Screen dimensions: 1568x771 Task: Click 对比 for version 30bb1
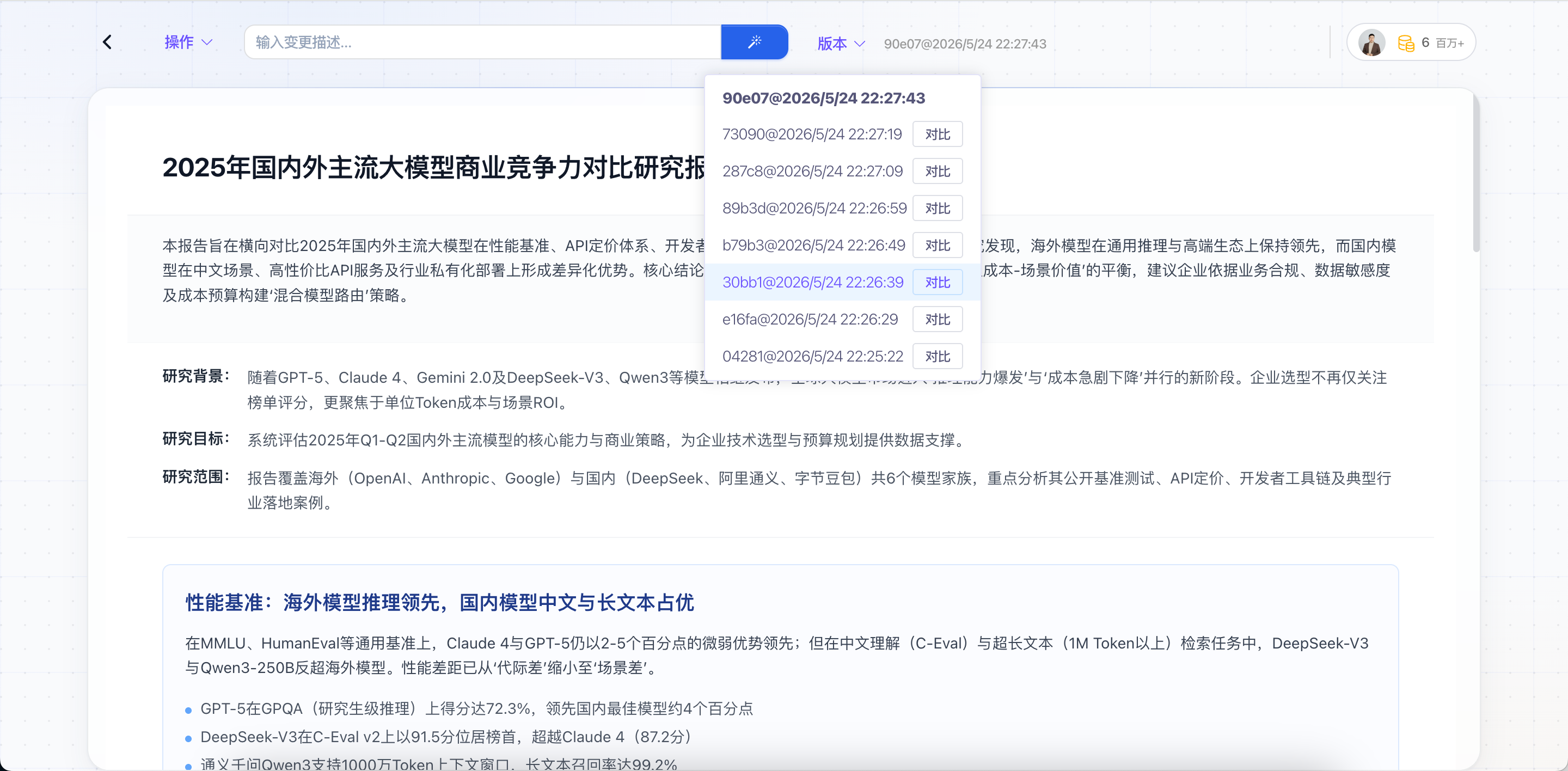click(938, 283)
